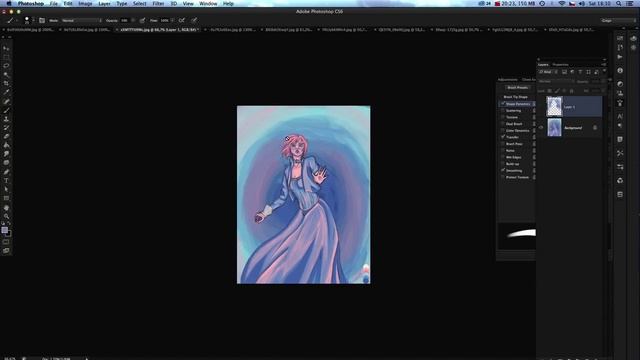Click the foreground color swatch

click(x=4, y=230)
